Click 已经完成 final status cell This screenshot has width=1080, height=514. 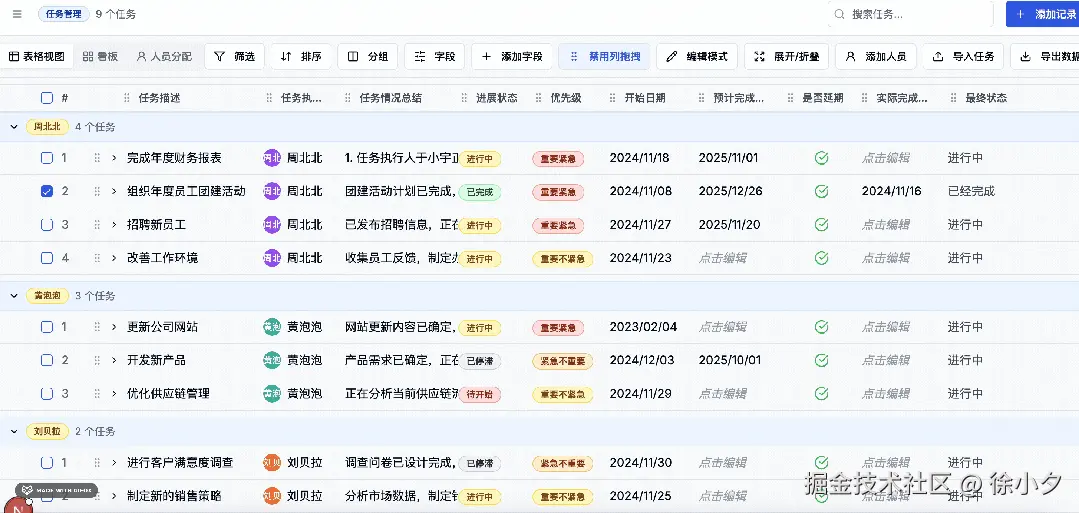pos(971,191)
